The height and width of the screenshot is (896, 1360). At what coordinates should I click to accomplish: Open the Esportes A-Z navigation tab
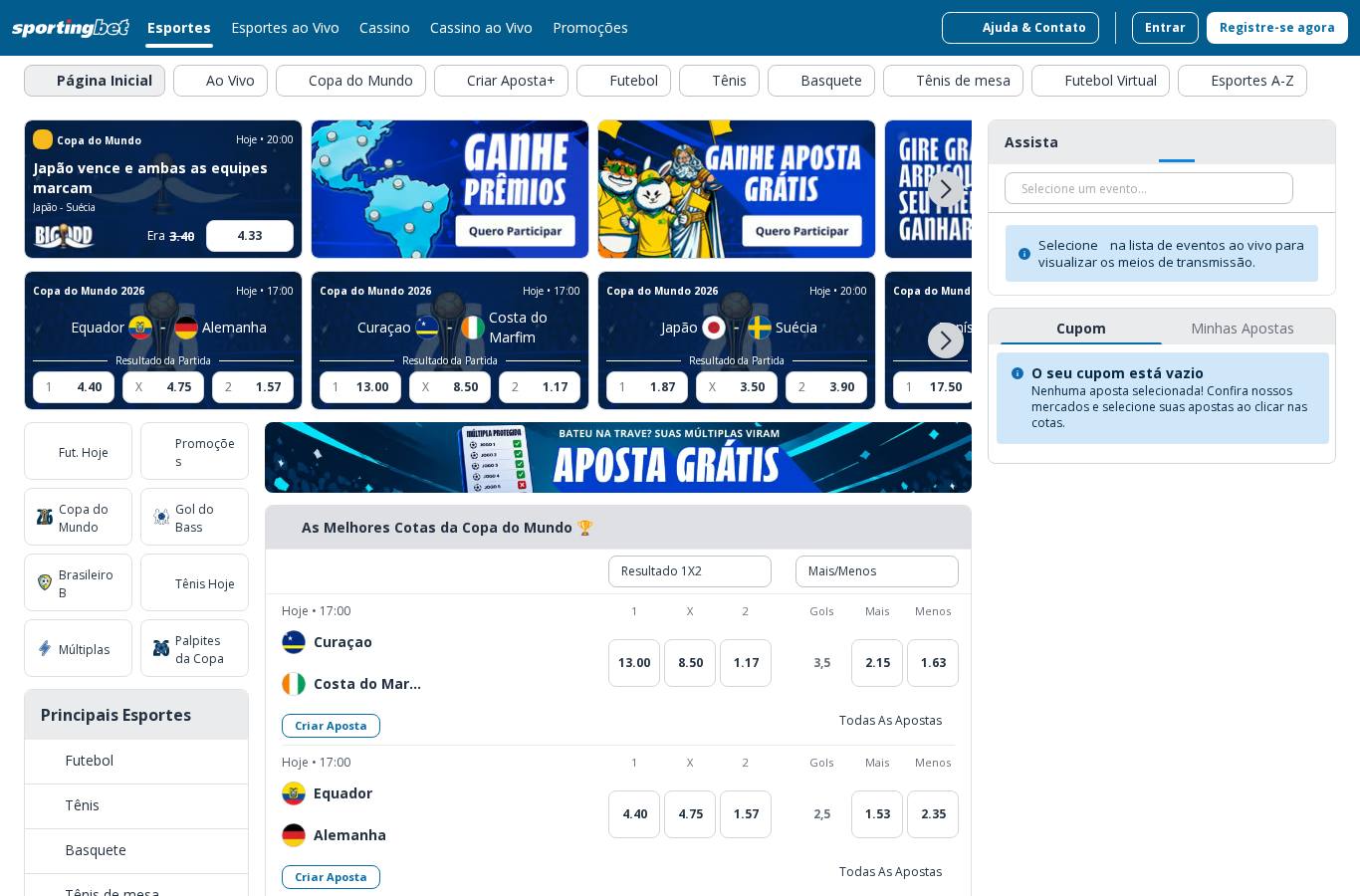click(x=1243, y=81)
